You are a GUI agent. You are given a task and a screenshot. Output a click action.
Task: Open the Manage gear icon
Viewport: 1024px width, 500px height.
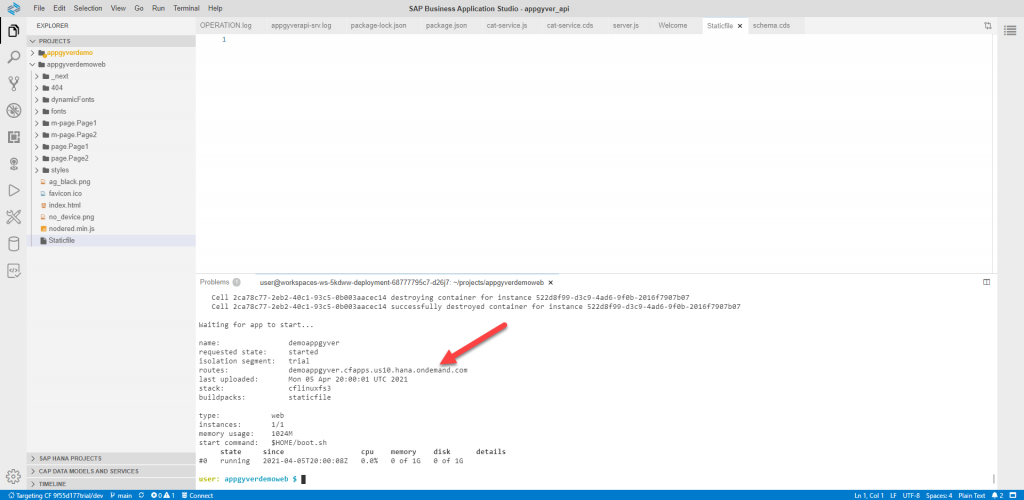click(x=13, y=476)
